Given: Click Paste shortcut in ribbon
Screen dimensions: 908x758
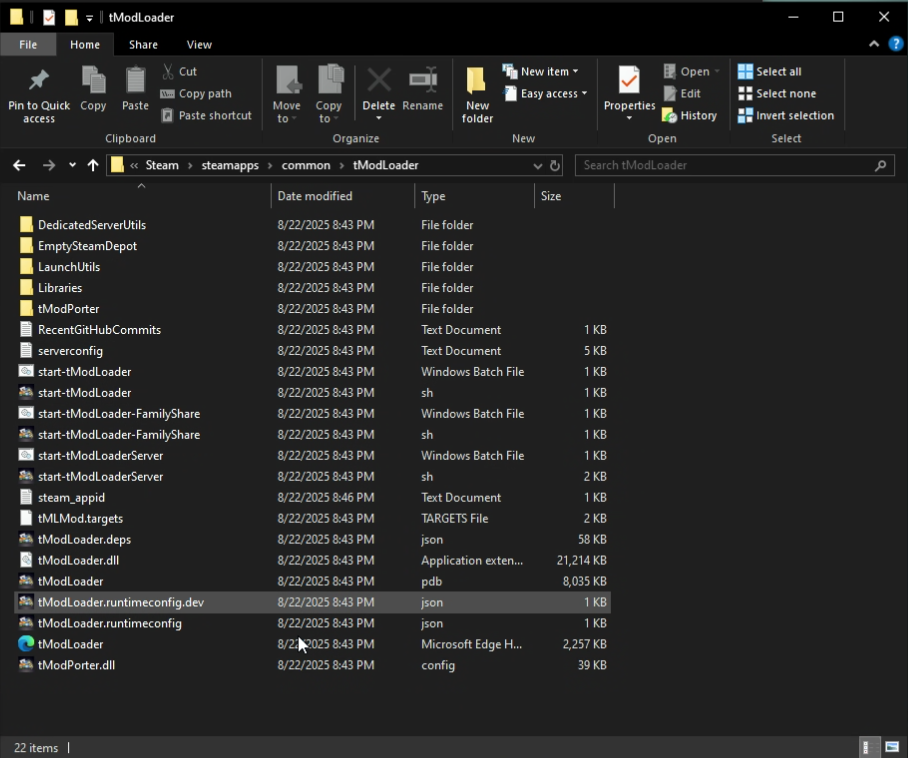Looking at the screenshot, I should pos(206,115).
